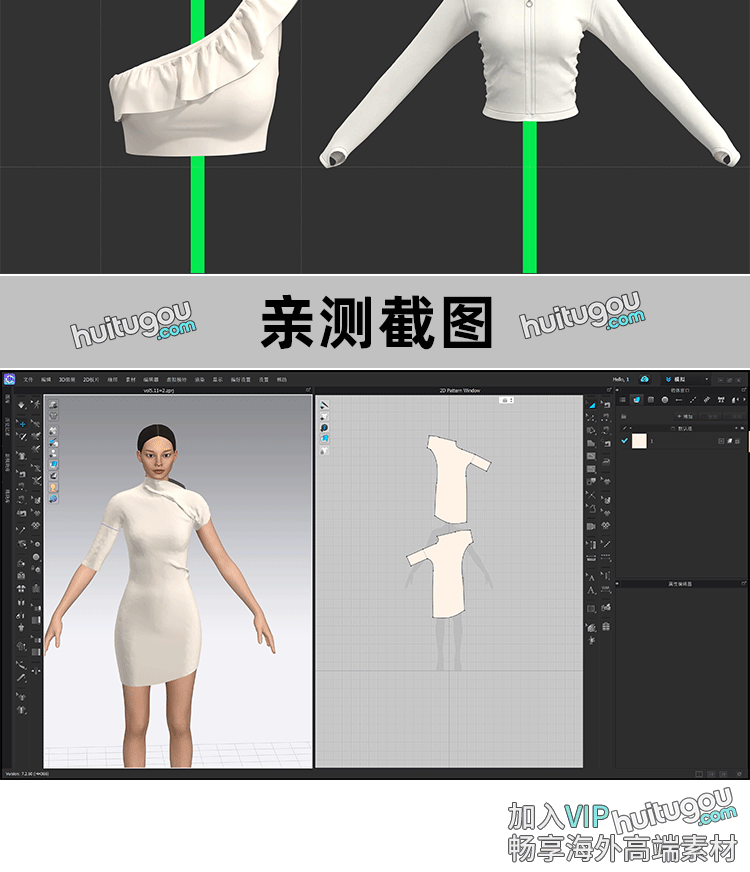Screen dimensions: 750x872
Task: Collapse the object browser using left dot
Action: [617, 390]
